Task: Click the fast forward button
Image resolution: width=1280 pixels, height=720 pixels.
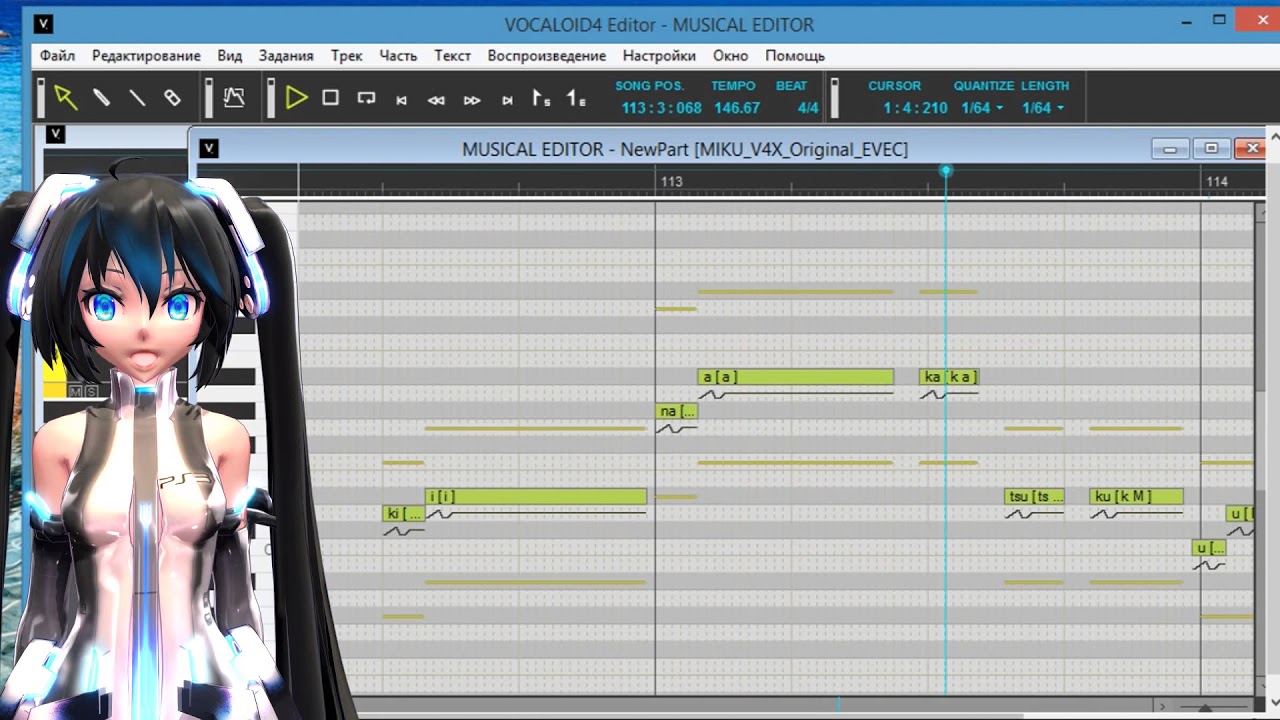Action: (x=472, y=100)
